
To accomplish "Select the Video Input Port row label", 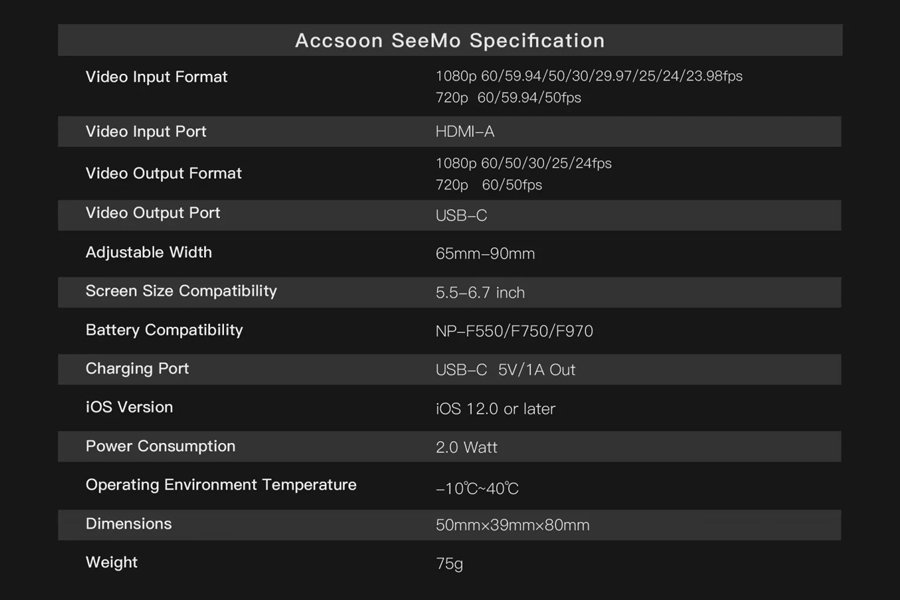I will [146, 131].
